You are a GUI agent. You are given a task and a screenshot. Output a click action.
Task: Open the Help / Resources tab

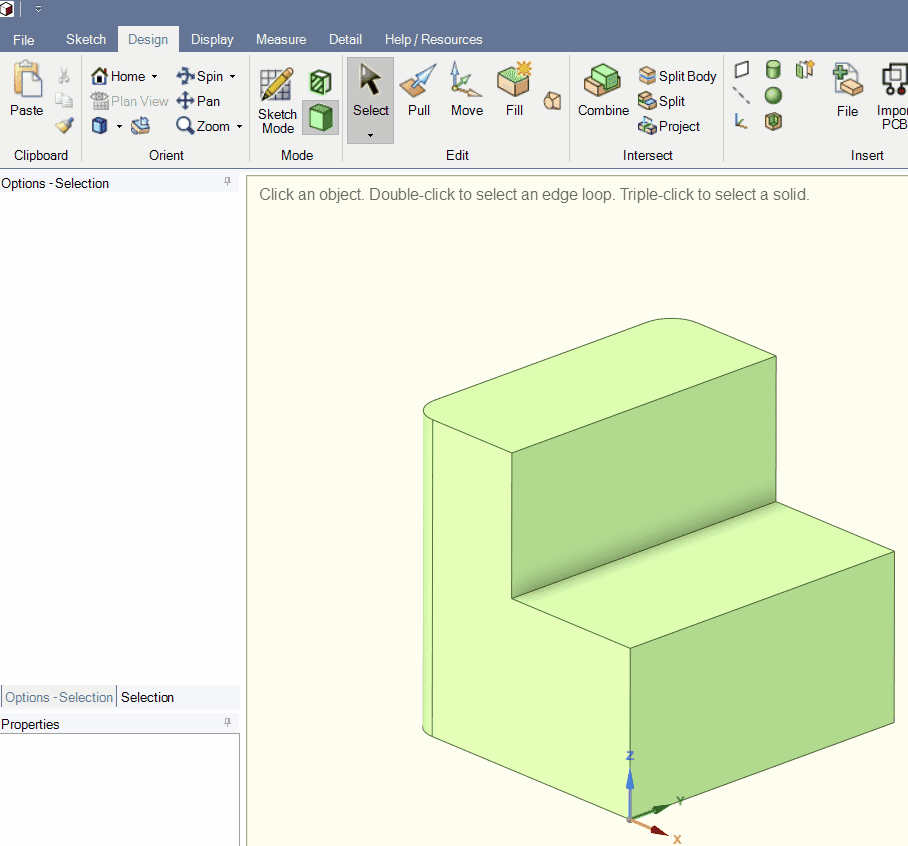[433, 39]
